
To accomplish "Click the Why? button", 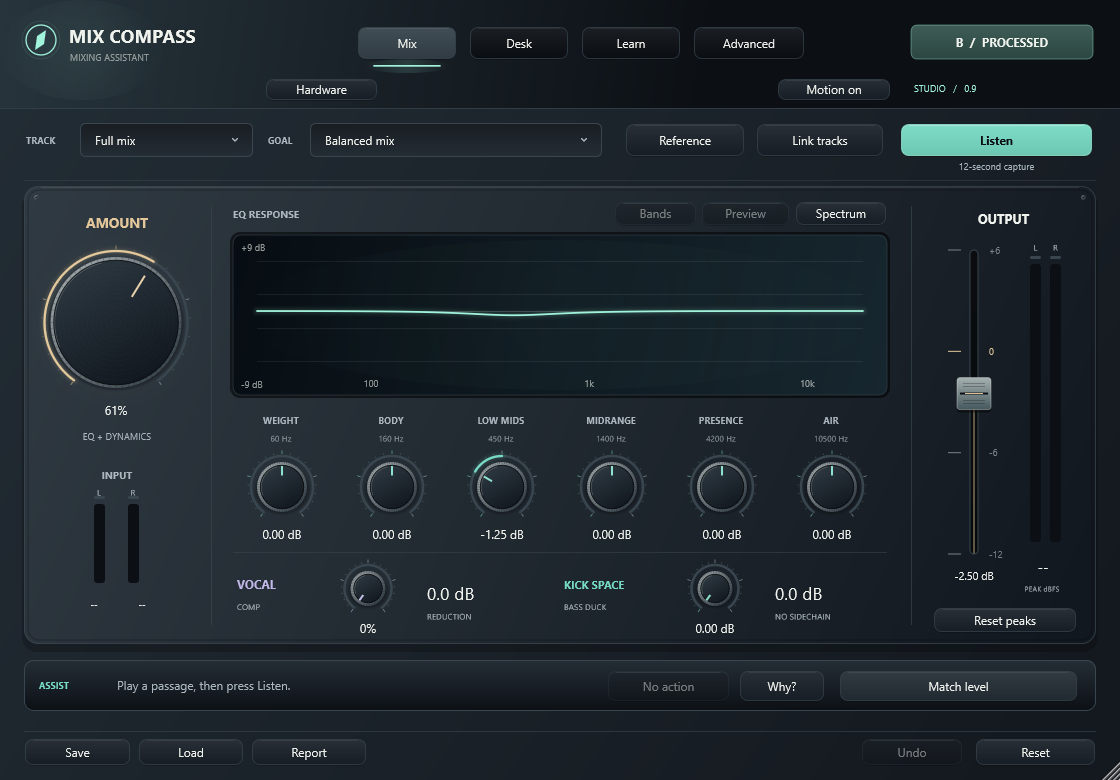I will tap(781, 686).
